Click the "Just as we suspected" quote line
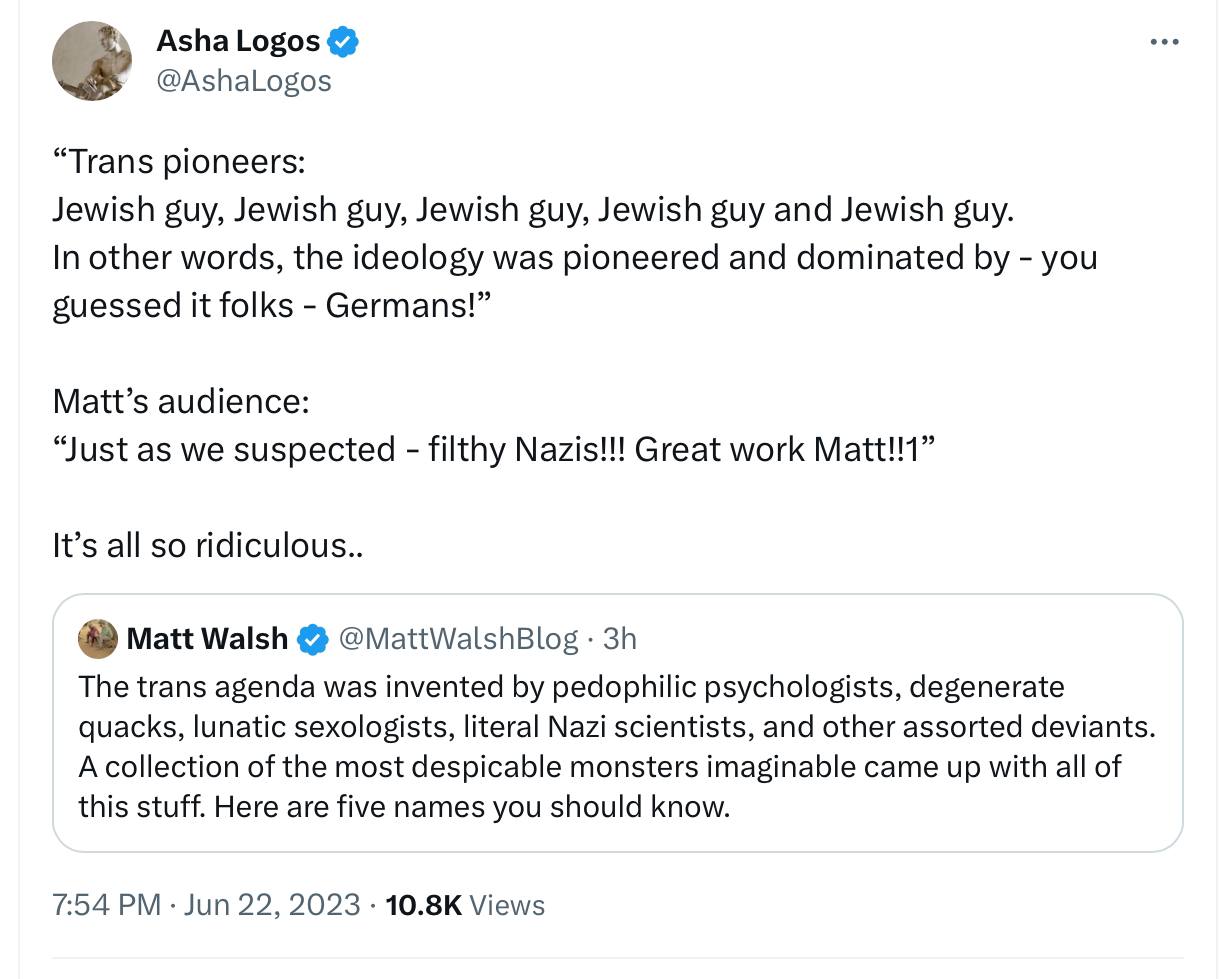 494,449
